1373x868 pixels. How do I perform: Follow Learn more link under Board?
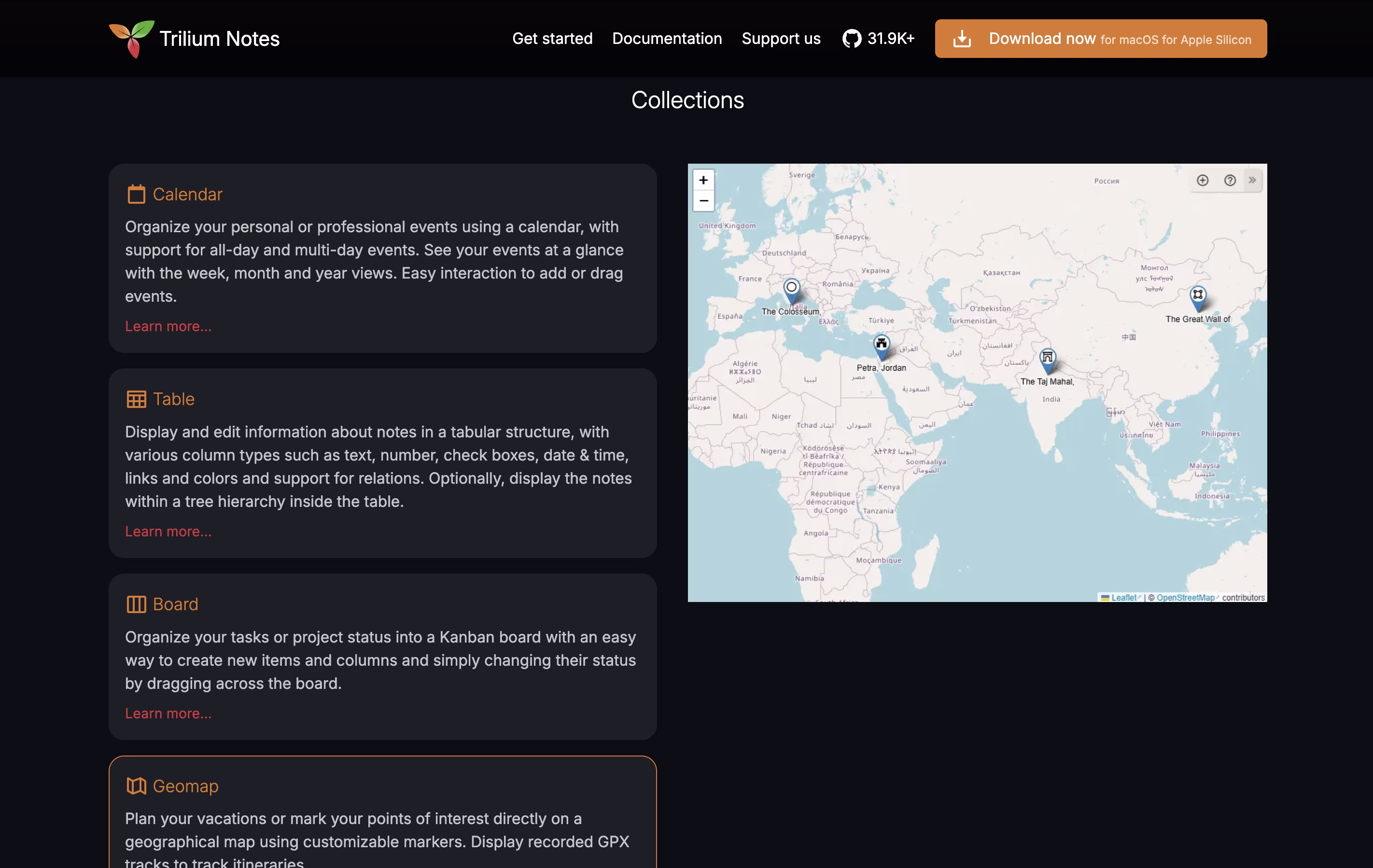pos(168,714)
